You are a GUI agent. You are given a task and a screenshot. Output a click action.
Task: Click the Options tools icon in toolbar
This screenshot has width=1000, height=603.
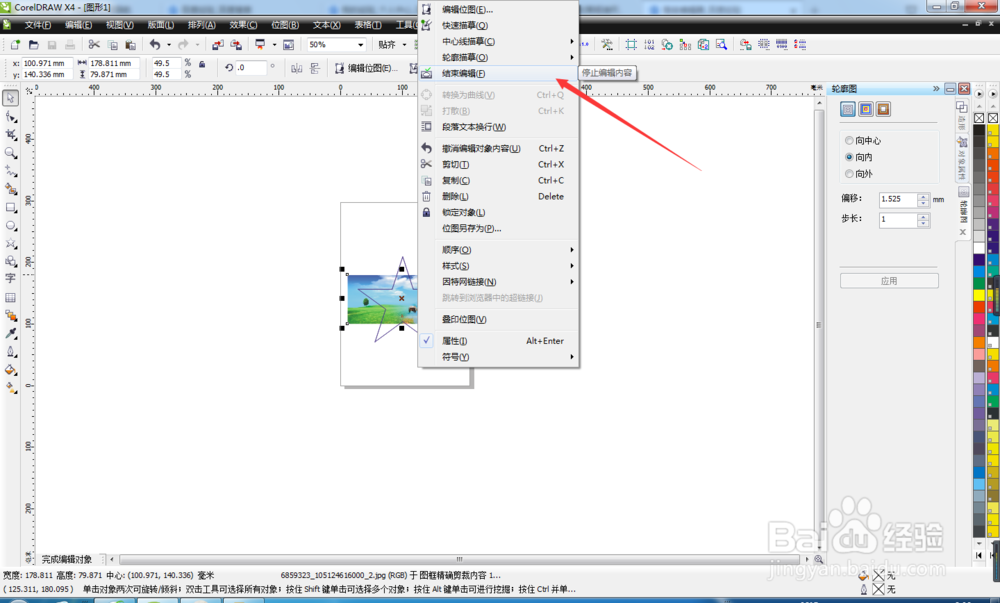point(607,45)
